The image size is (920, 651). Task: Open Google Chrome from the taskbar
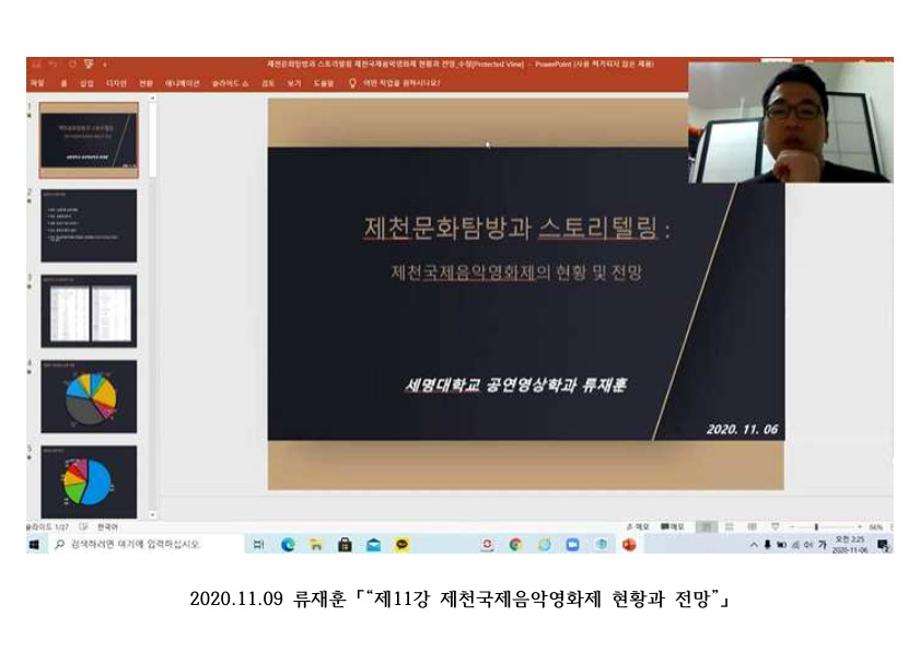[x=516, y=545]
